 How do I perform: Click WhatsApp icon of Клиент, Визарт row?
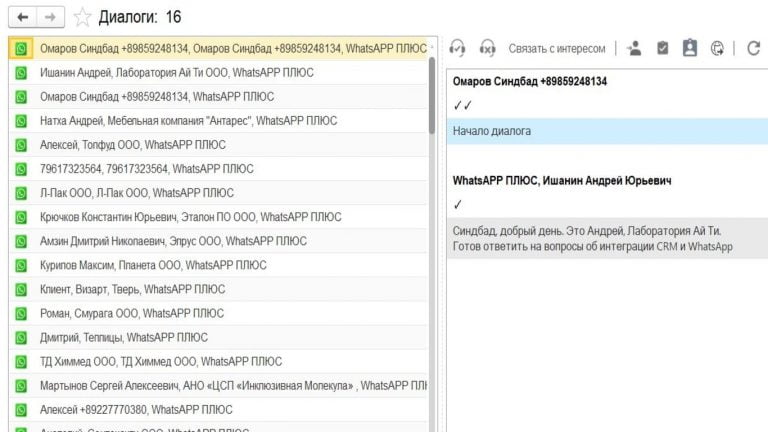click(21, 289)
